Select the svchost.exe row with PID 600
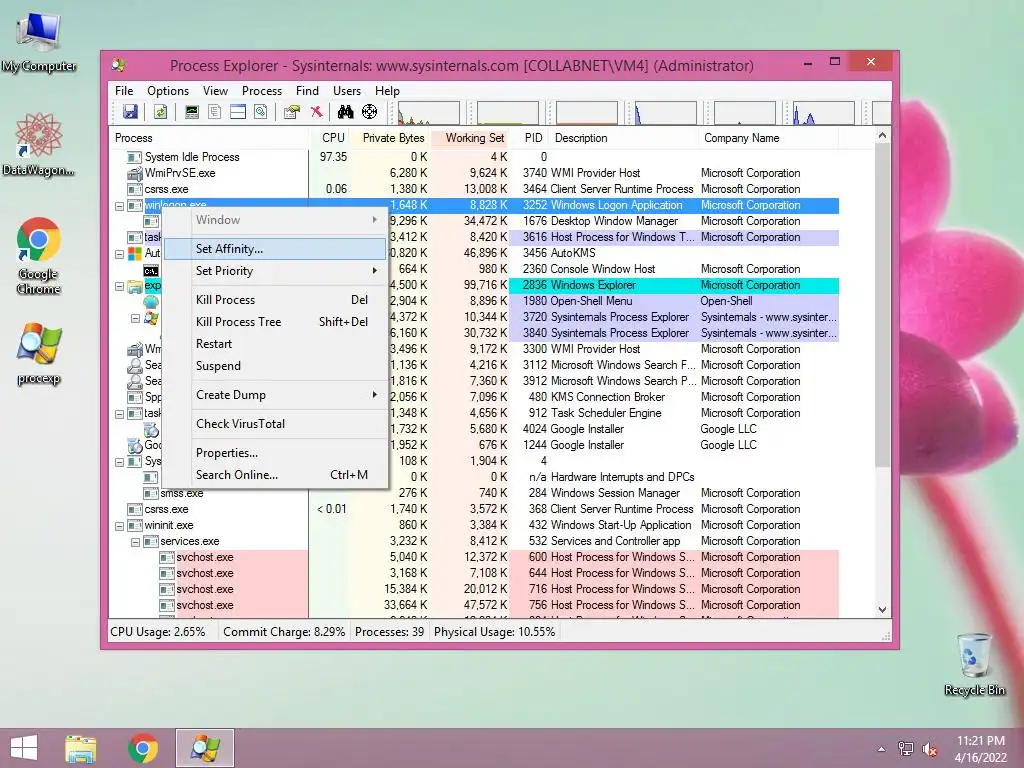The height and width of the screenshot is (768, 1024). click(474, 557)
